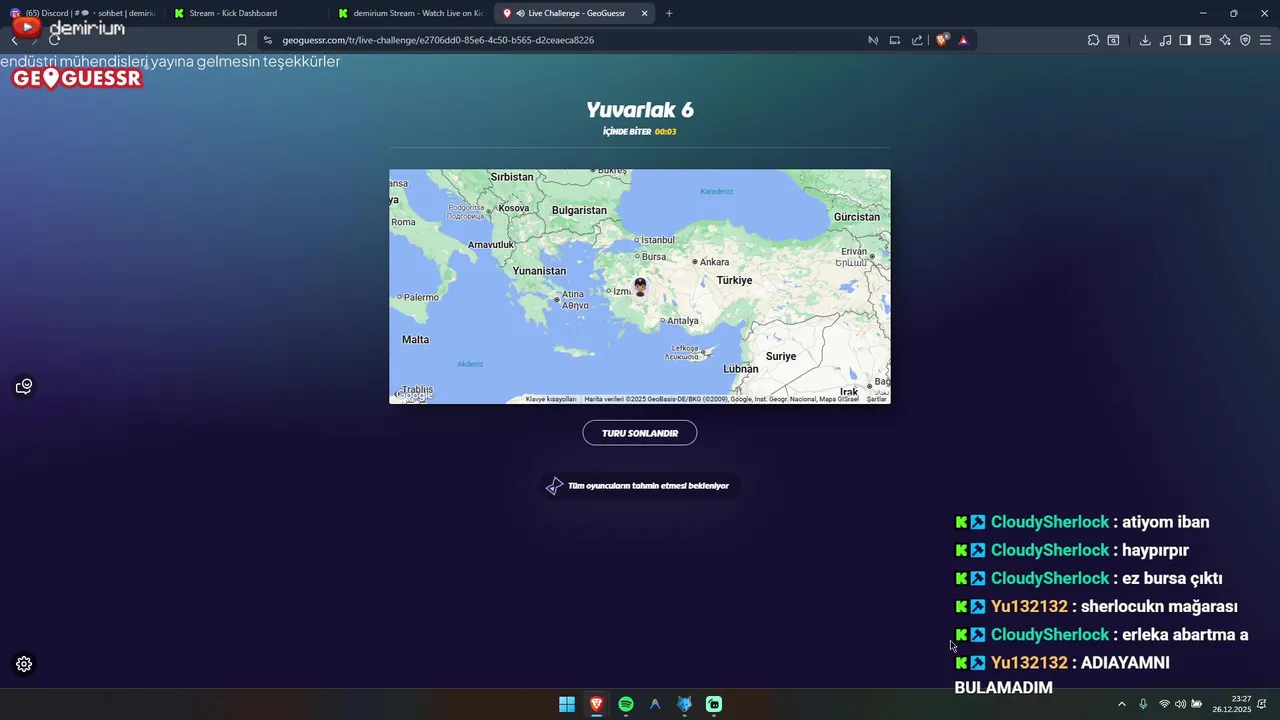Click the Klavye kısayolları map link
Viewport: 1280px width, 720px height.
(x=551, y=399)
